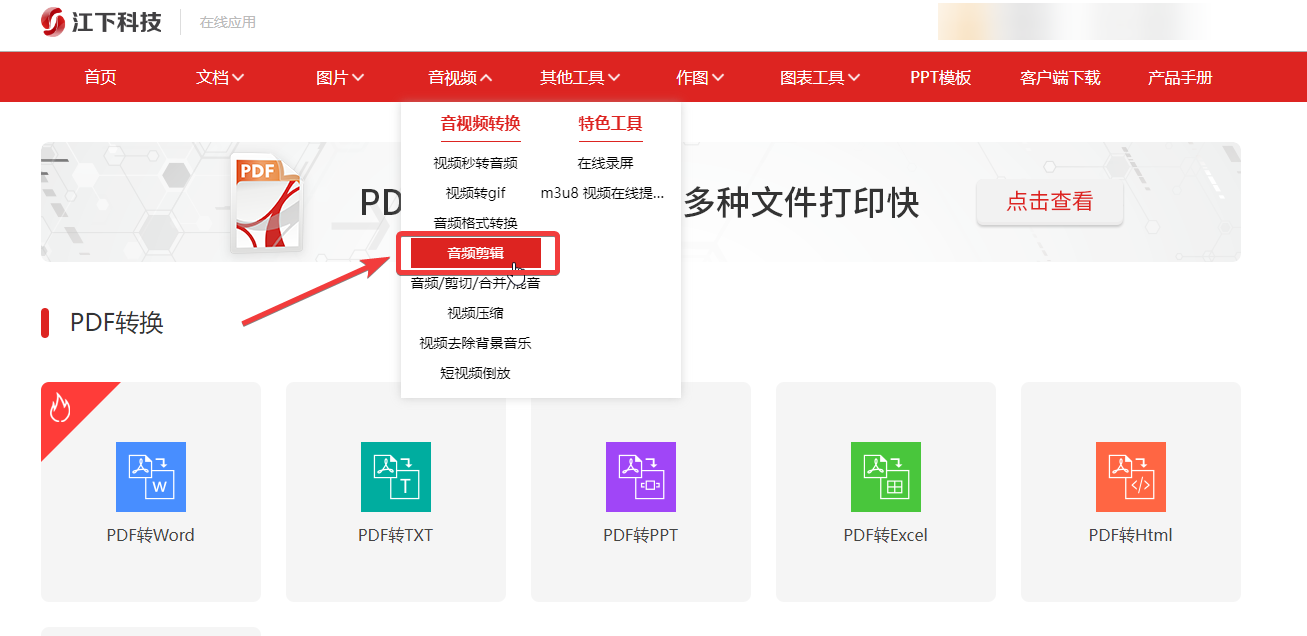Open the PDF转PPT converter icon
This screenshot has height=636, width=1307.
pos(641,477)
